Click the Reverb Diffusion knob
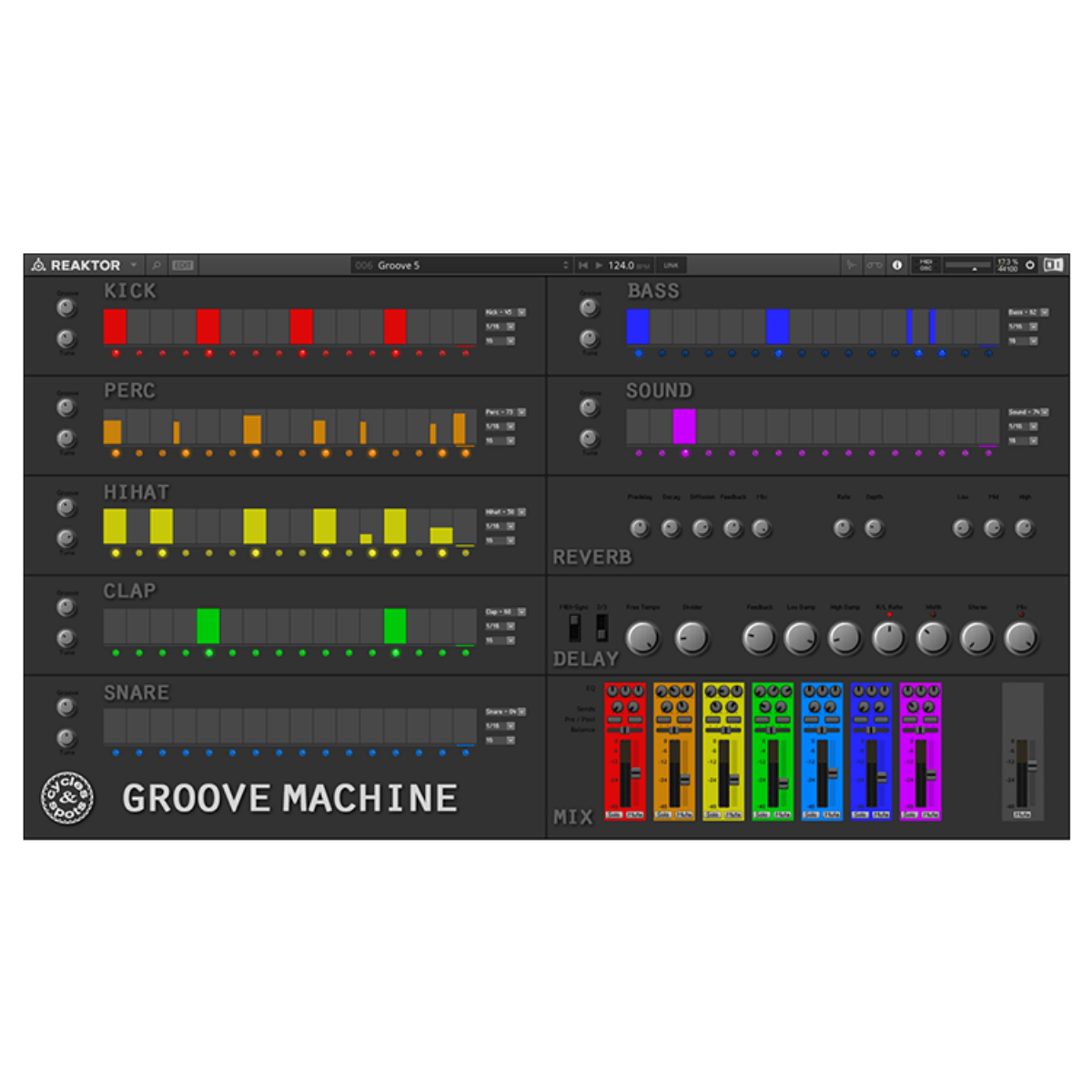This screenshot has width=1092, height=1092. (x=702, y=528)
